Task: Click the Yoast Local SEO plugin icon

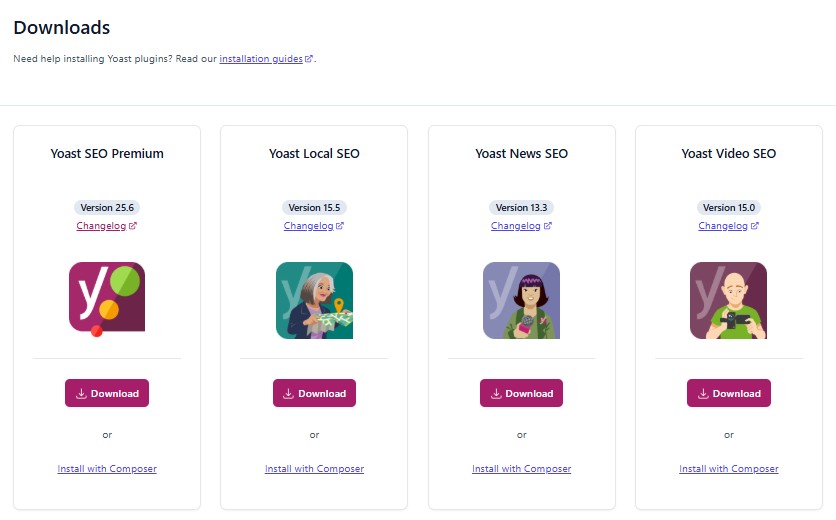Action: (314, 300)
